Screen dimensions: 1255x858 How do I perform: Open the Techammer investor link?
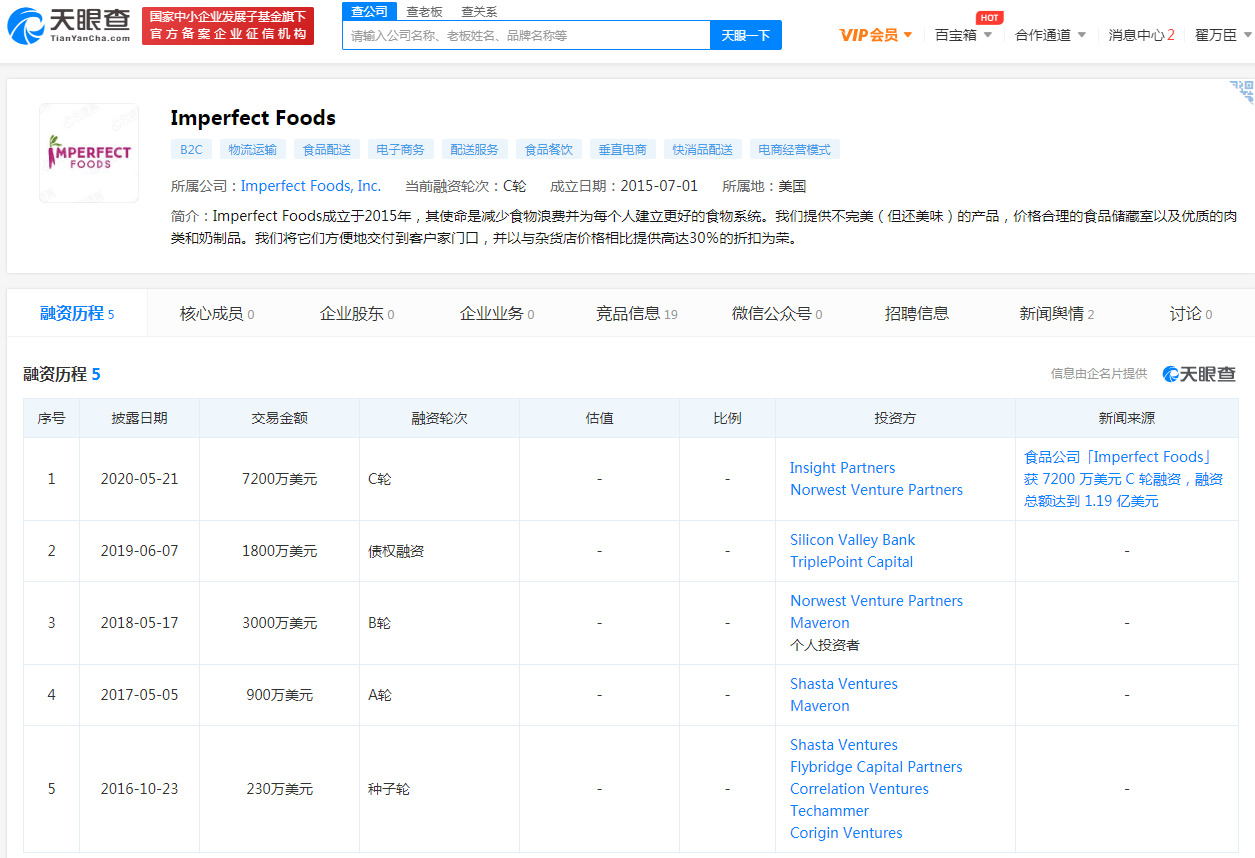pyautogui.click(x=829, y=811)
